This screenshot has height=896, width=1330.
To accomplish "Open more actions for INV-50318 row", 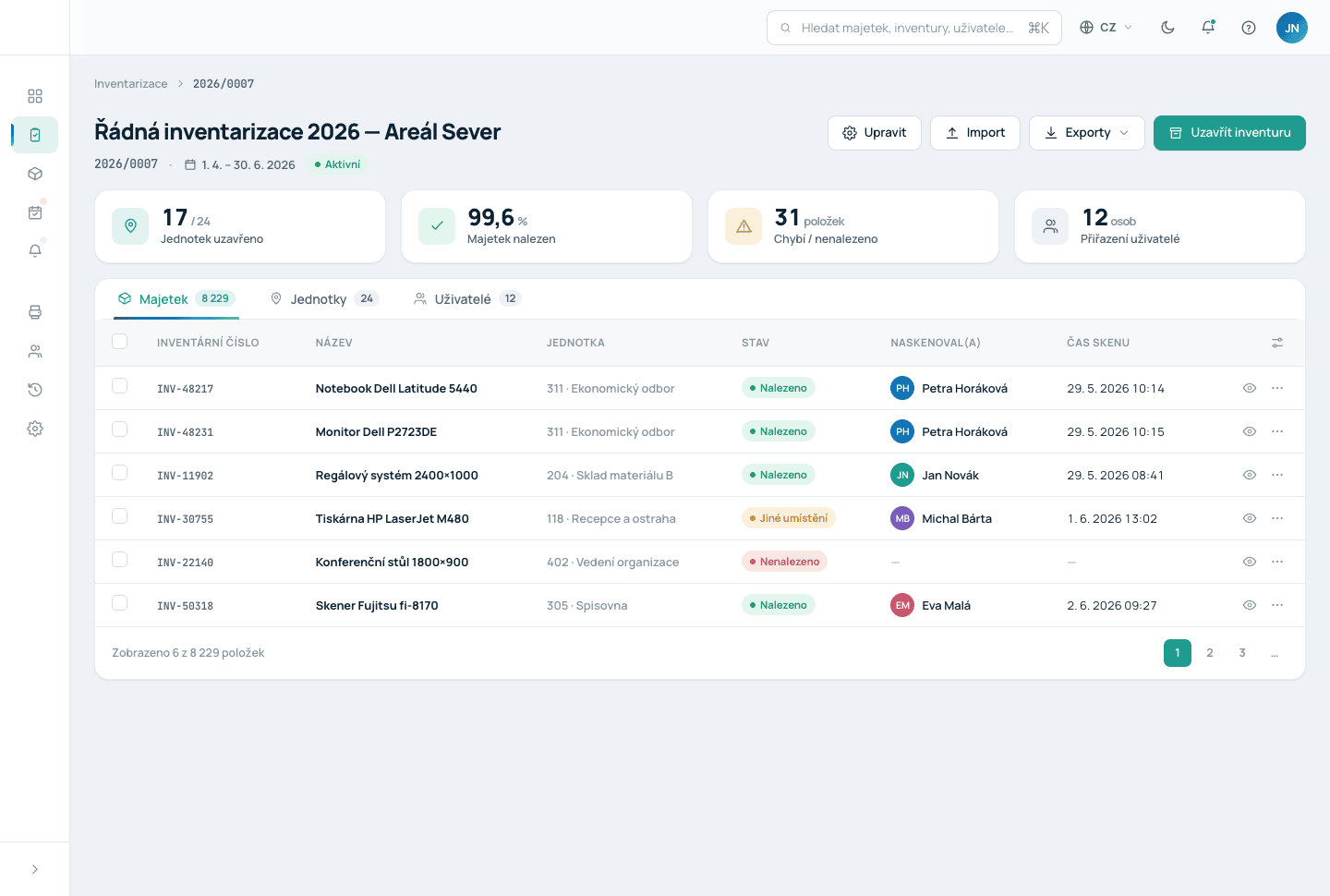I will tap(1277, 605).
